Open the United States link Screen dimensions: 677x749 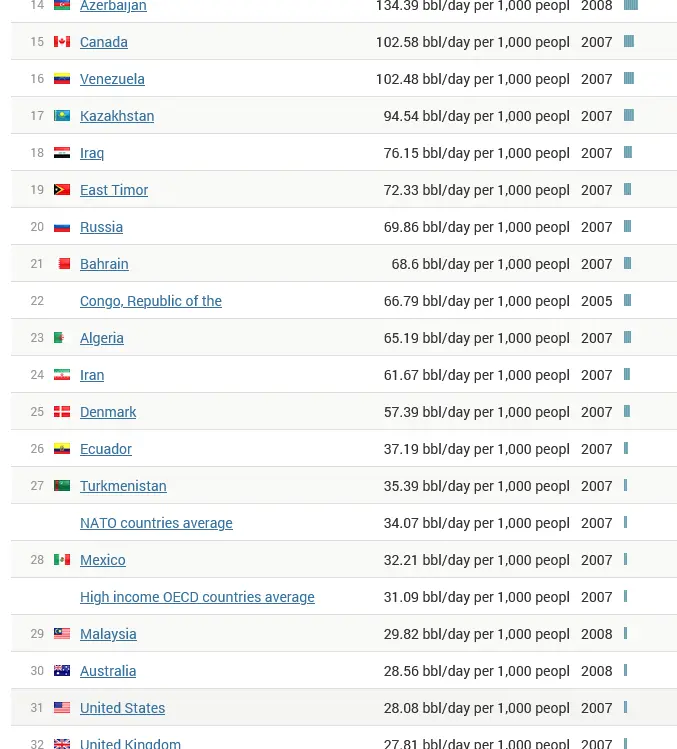(x=122, y=708)
